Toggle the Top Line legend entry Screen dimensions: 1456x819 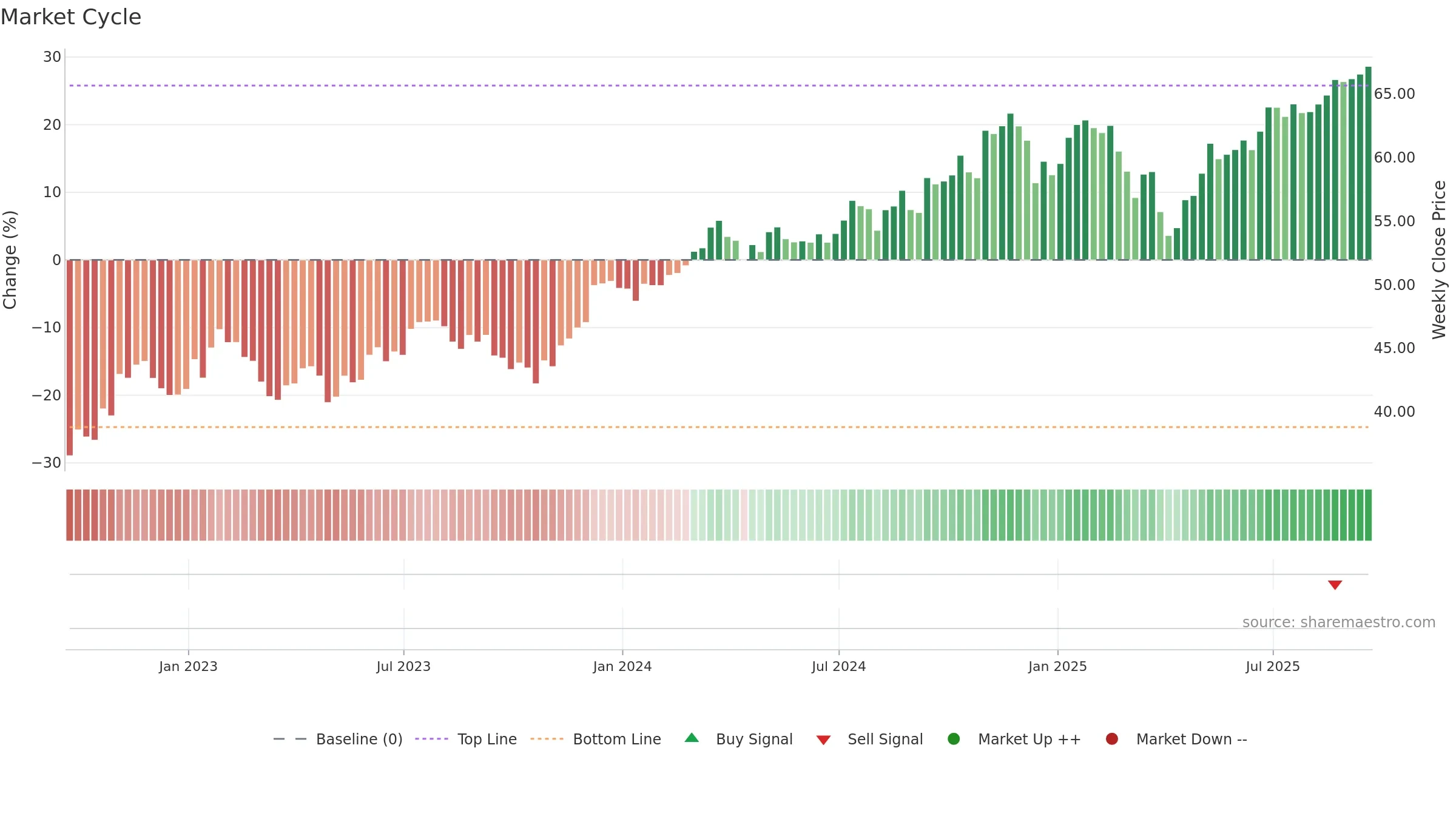(x=466, y=739)
